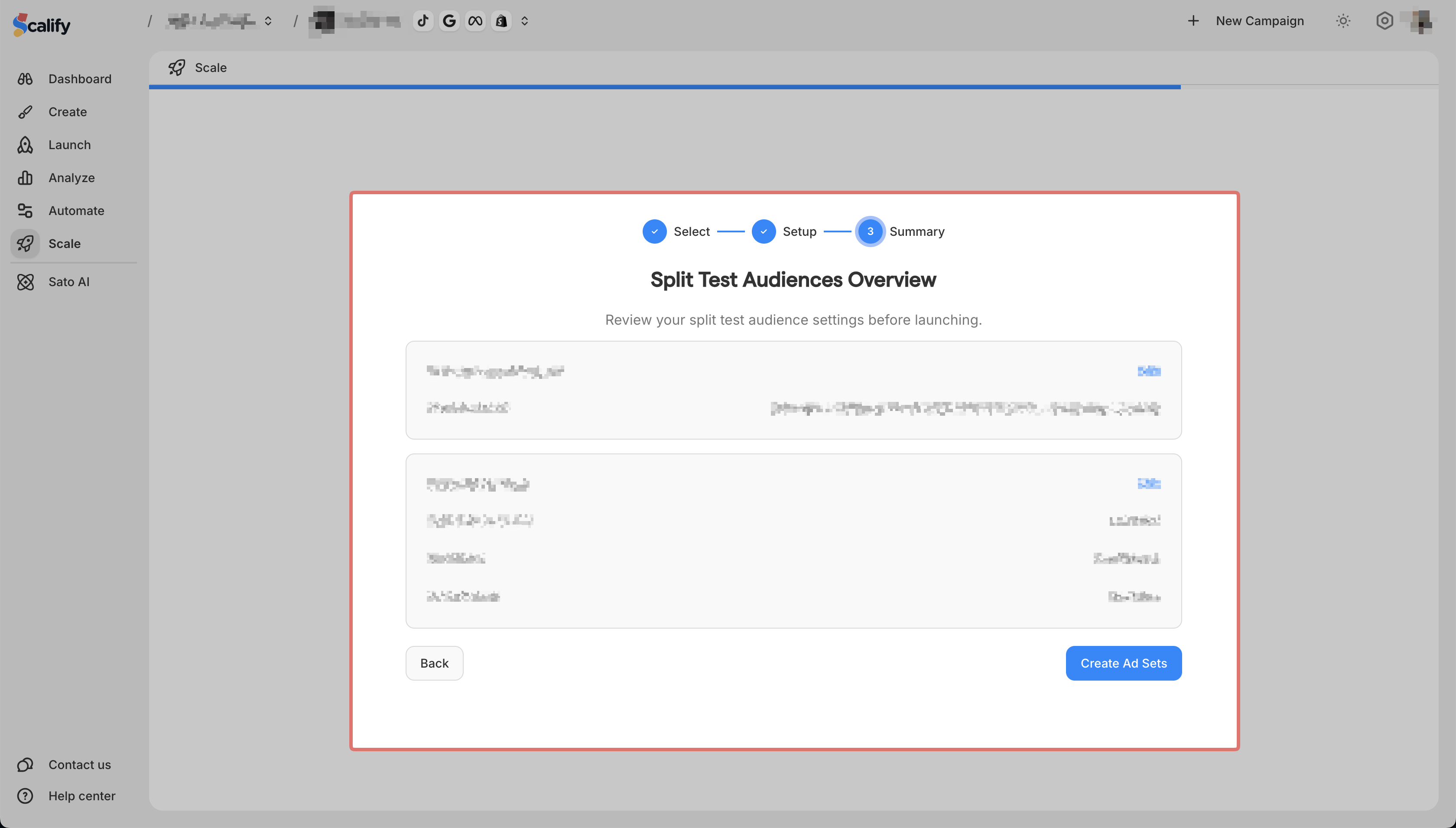Image resolution: width=1456 pixels, height=828 pixels.
Task: Toggle light/dark theme sun icon
Action: [x=1343, y=21]
